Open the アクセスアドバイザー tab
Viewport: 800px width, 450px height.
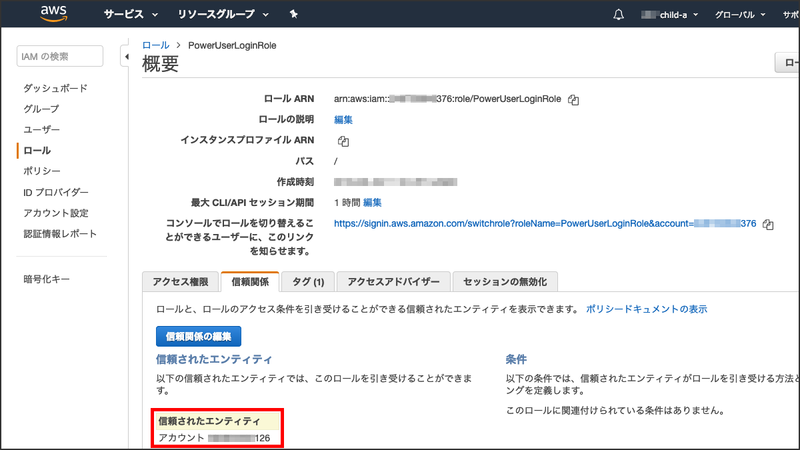pyautogui.click(x=393, y=282)
